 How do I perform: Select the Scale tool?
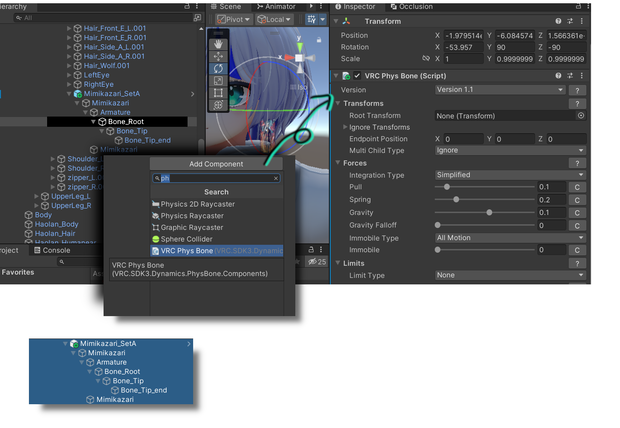coord(218,81)
